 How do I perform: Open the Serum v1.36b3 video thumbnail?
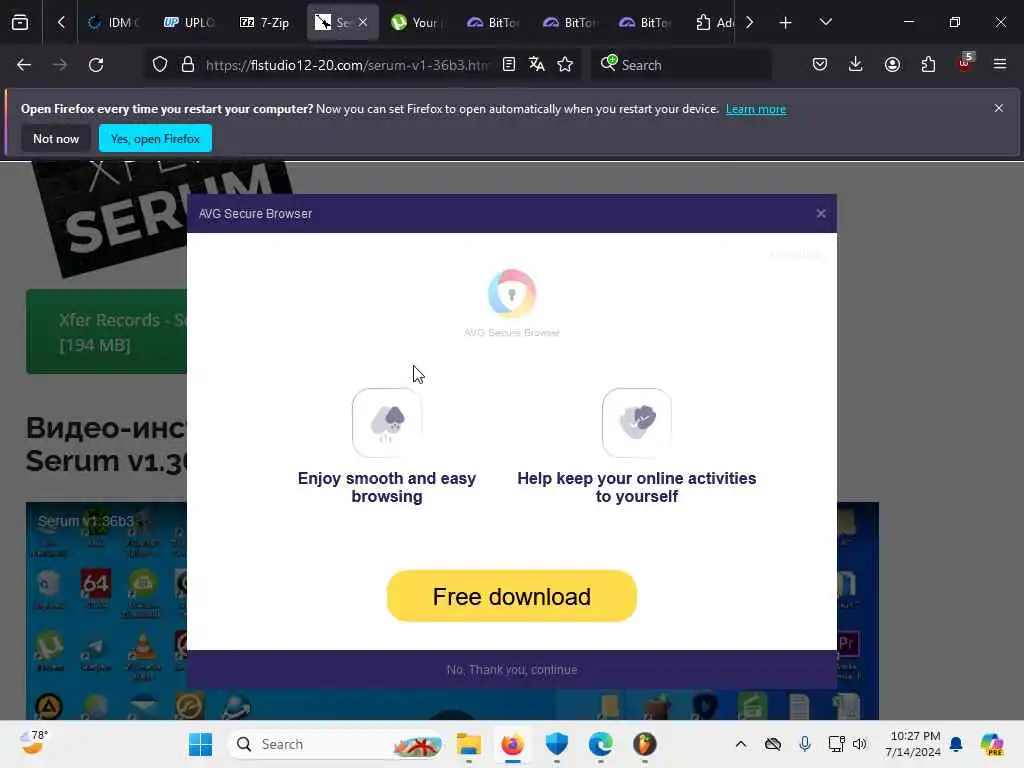point(452,611)
